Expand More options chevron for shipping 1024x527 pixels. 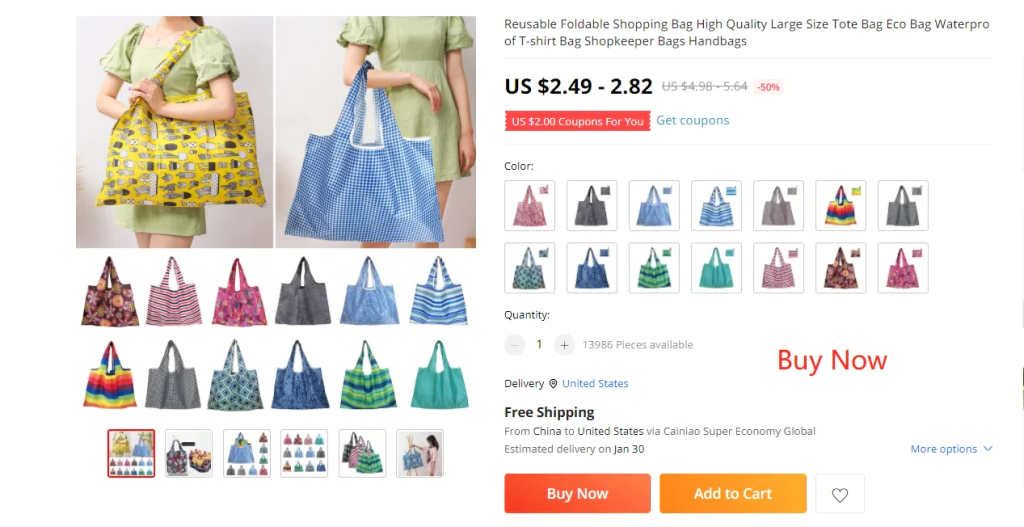click(x=987, y=449)
